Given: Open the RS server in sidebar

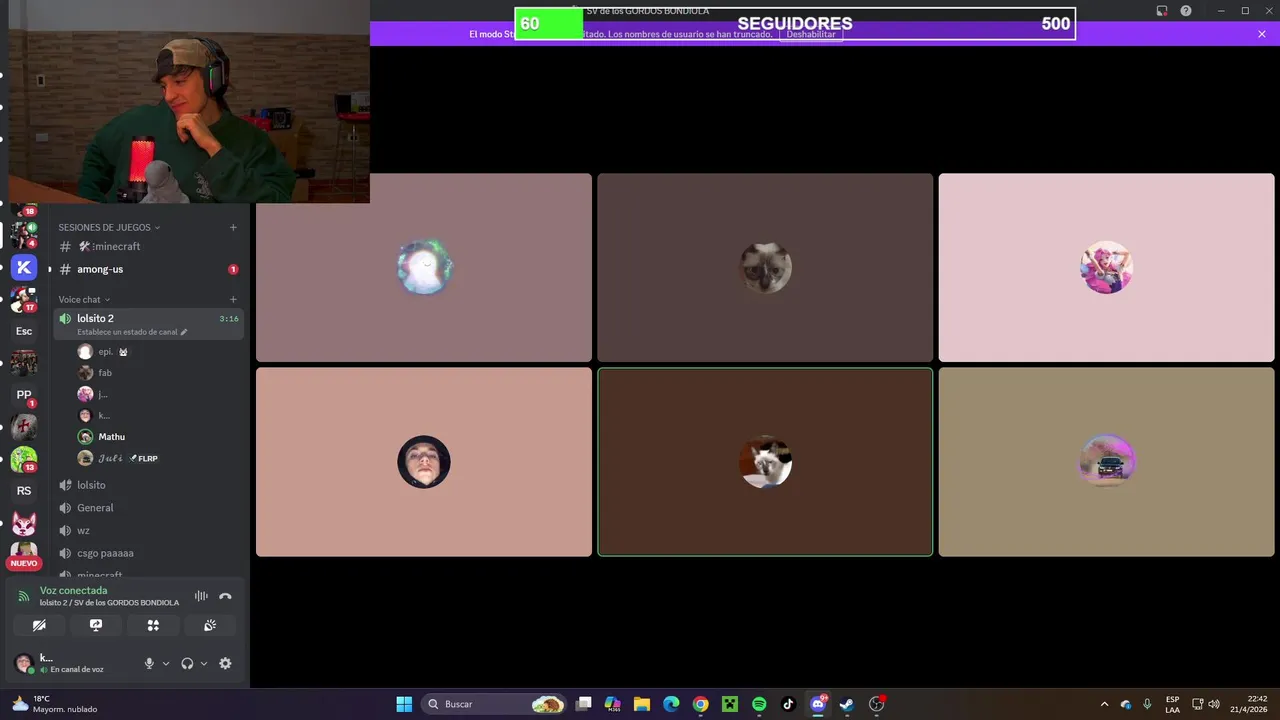Looking at the screenshot, I should [24, 491].
